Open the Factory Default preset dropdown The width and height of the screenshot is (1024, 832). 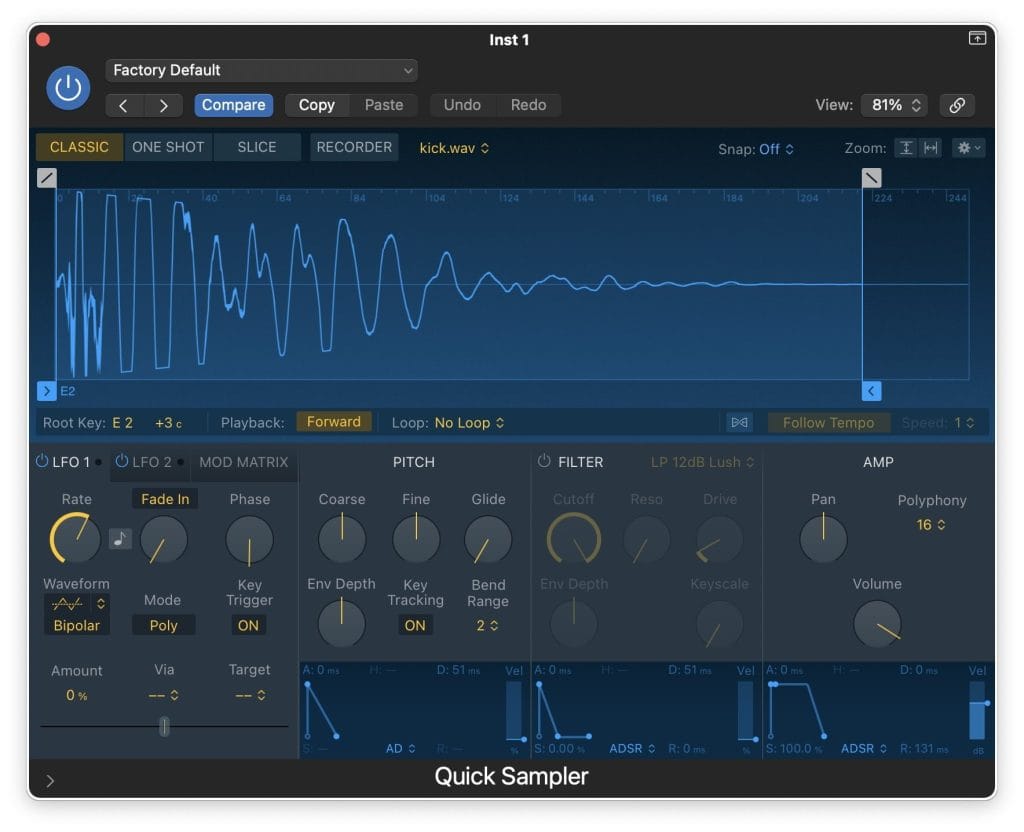coord(261,70)
